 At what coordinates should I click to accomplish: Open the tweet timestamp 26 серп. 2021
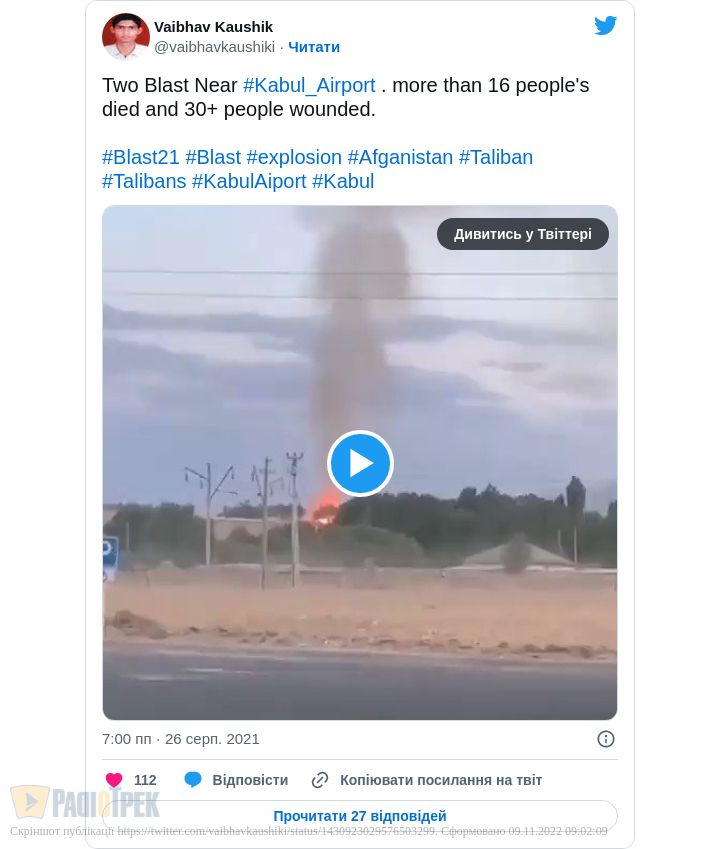(x=212, y=739)
